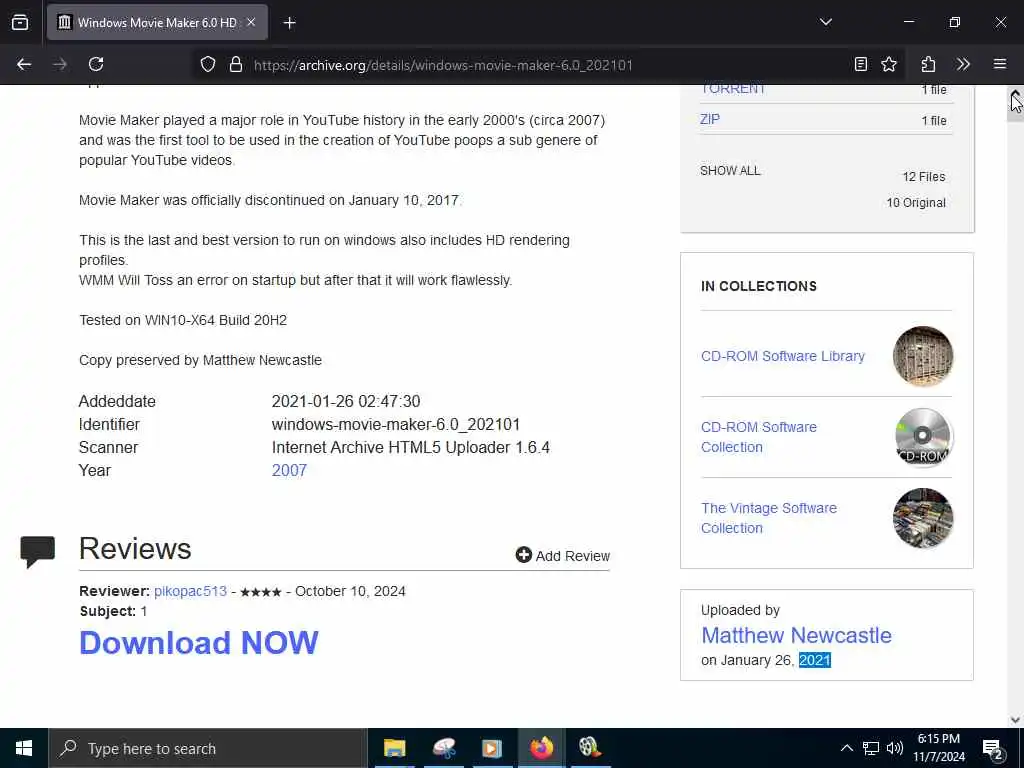The height and width of the screenshot is (768, 1024).
Task: Open TORRENT download option
Action: (733, 89)
